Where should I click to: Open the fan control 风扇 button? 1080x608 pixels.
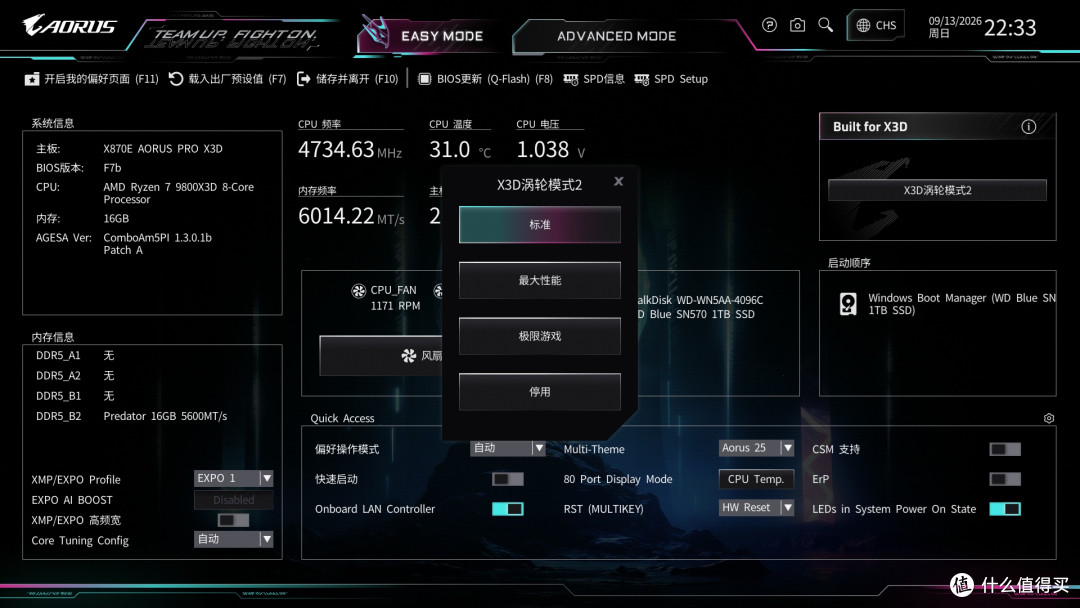coord(380,355)
